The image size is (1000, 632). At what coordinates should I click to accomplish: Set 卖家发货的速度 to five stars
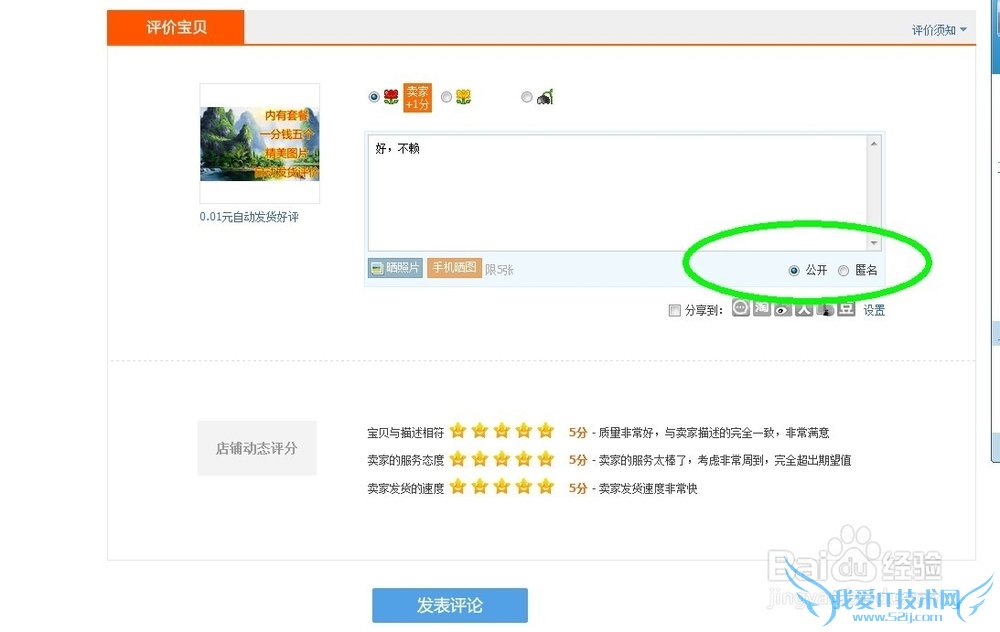coord(546,487)
